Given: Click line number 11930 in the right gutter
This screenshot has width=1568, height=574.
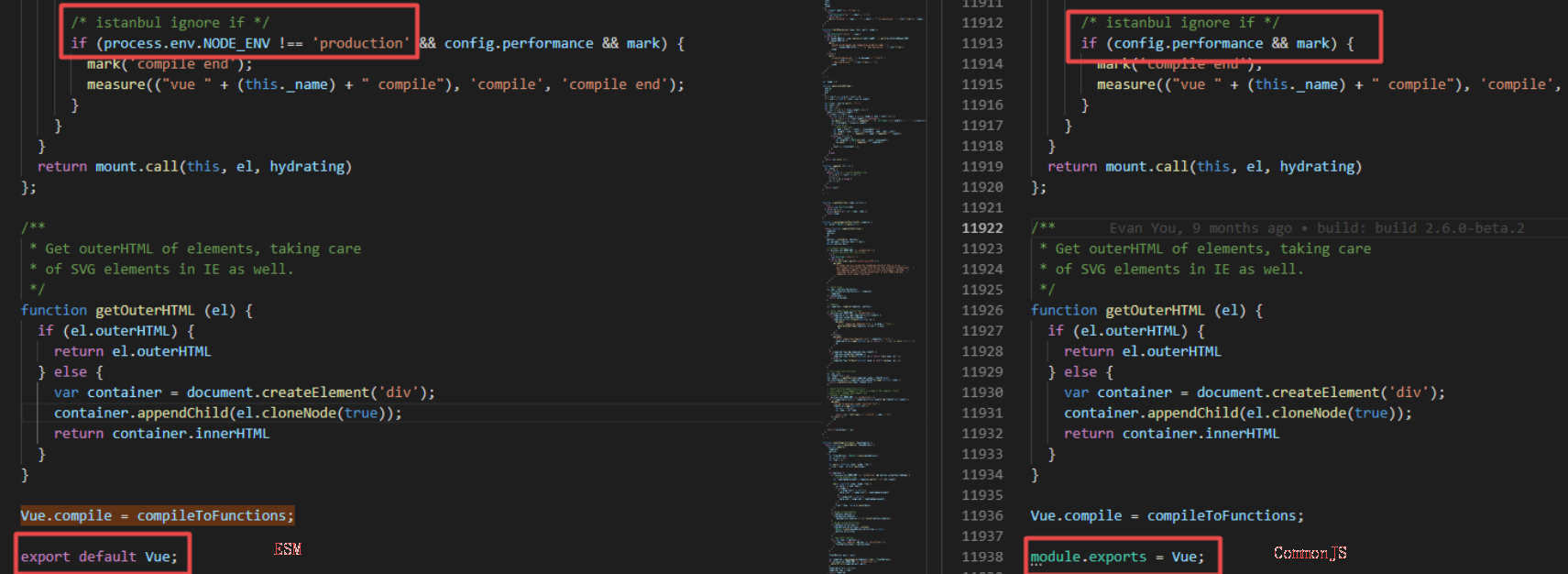Looking at the screenshot, I should [x=981, y=392].
